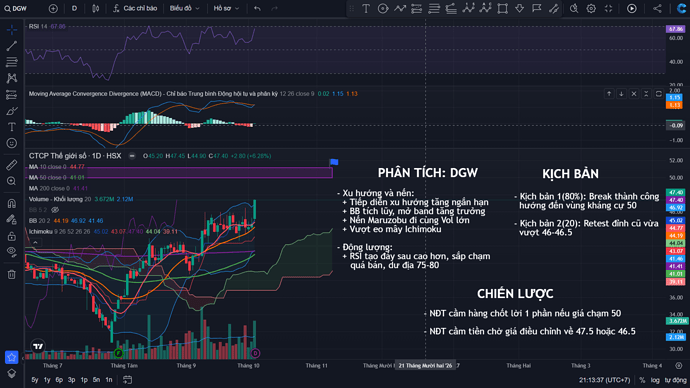Open the object tree layers icon
The height and width of the screenshot is (388, 690).
[x=12, y=373]
